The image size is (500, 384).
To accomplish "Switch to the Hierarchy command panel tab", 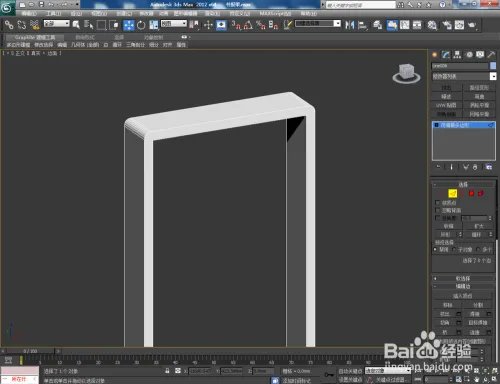I will [457, 54].
